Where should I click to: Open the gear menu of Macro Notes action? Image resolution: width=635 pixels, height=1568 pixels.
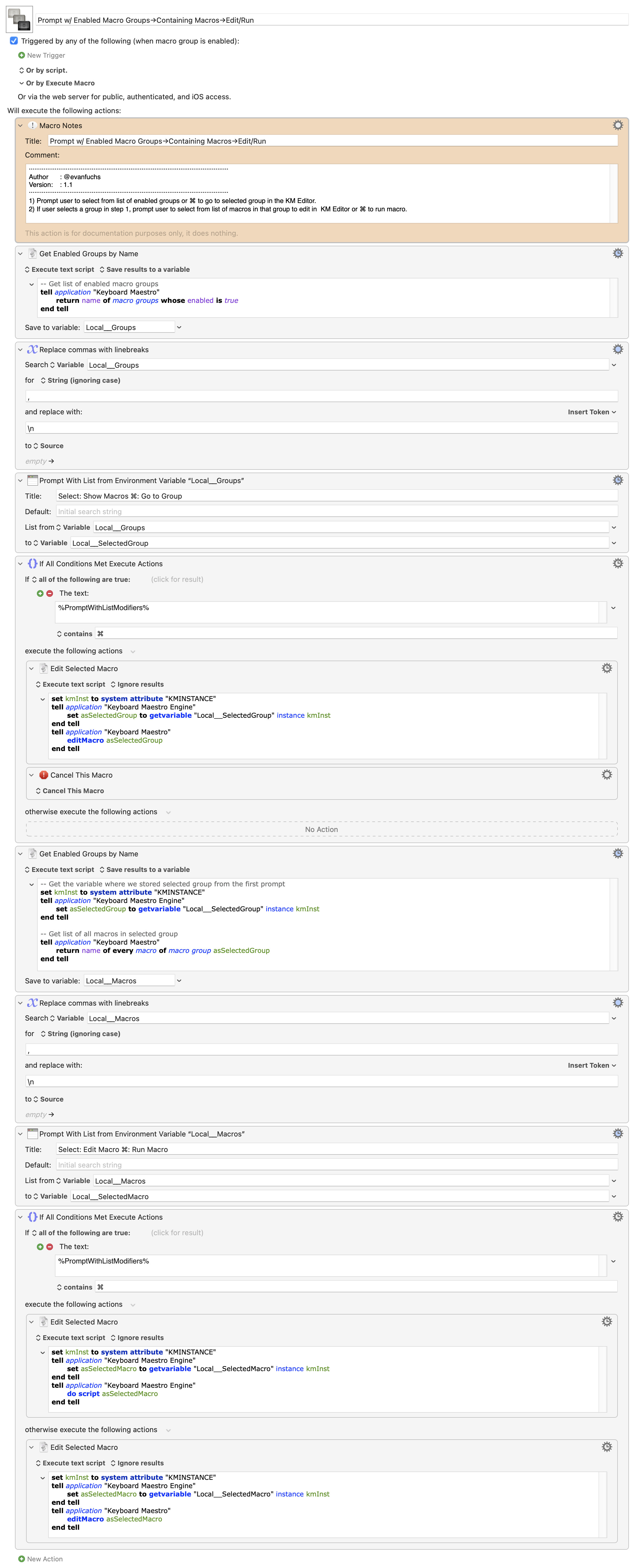[x=617, y=125]
